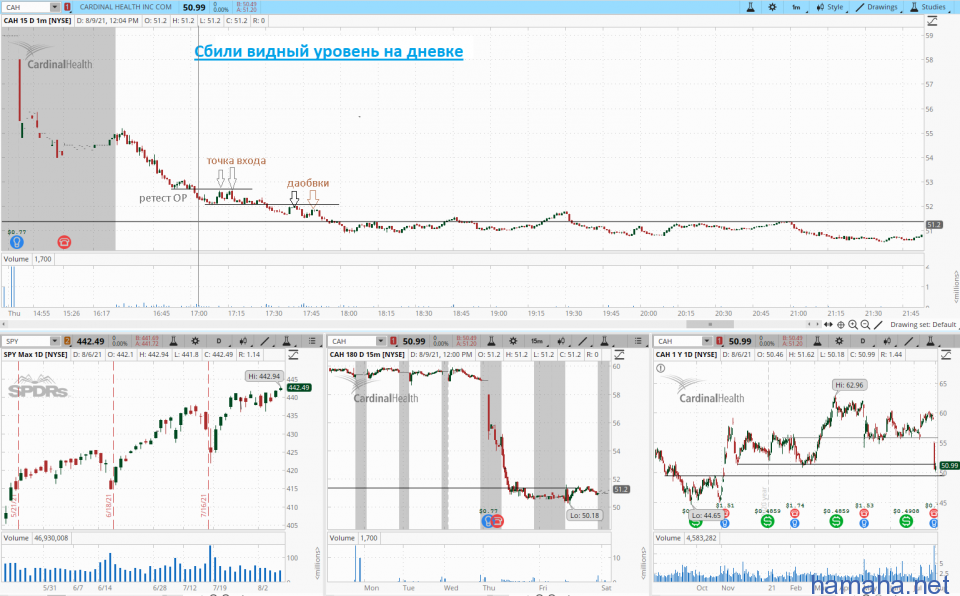Expand the SPY symbol dropdown arrow
This screenshot has height=596, width=960.
pos(54,341)
